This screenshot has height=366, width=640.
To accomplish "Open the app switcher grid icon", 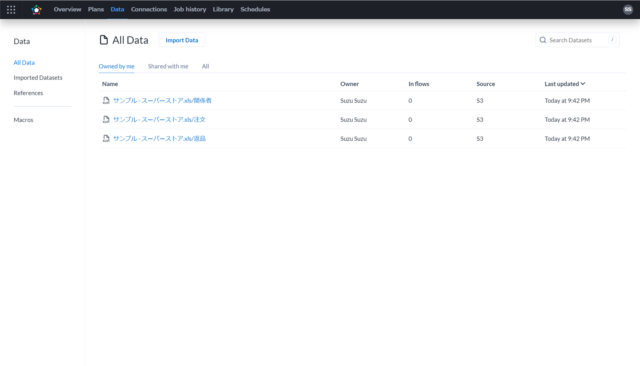I will click(11, 9).
